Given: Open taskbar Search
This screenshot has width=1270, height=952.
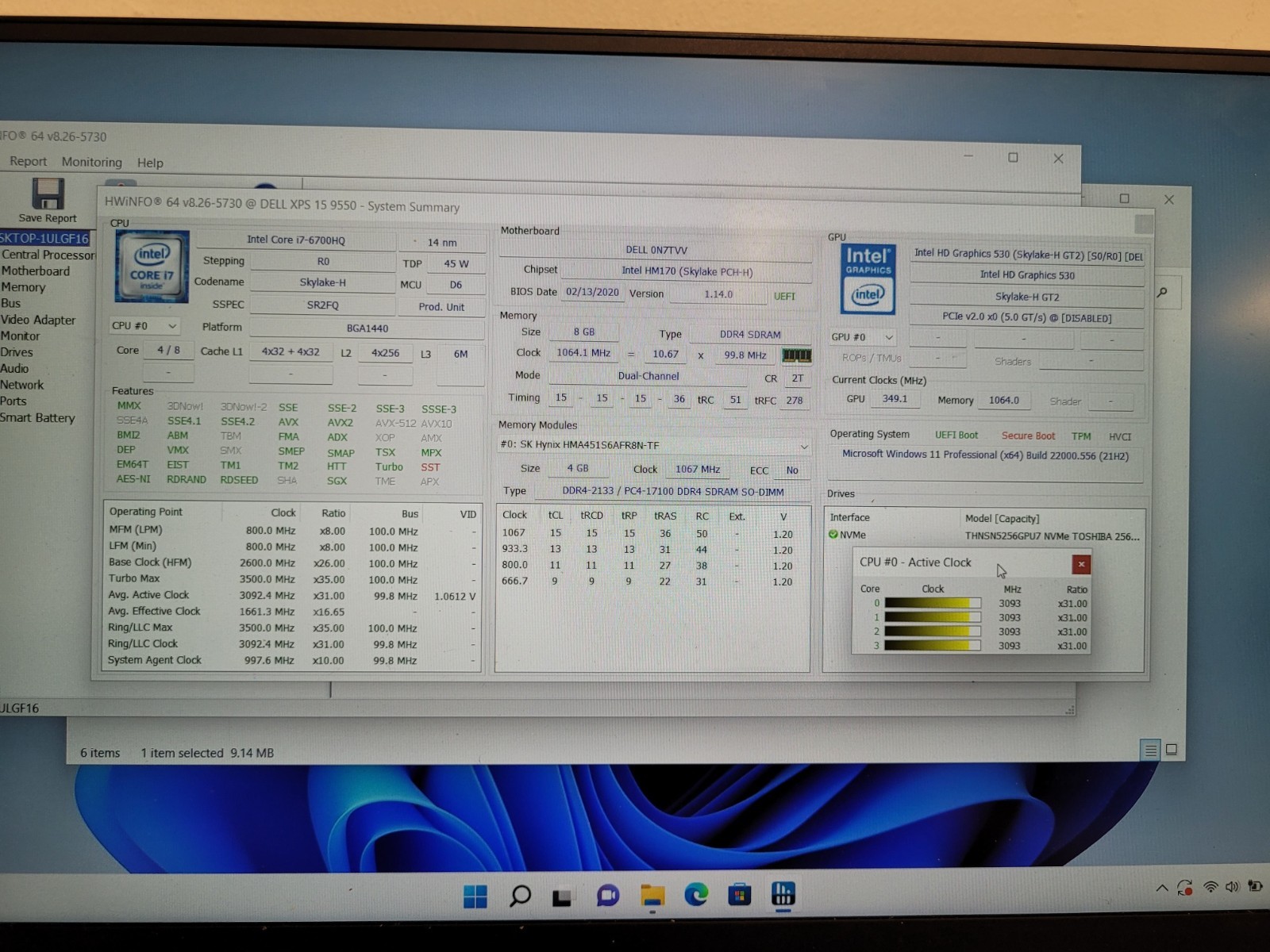Looking at the screenshot, I should (520, 896).
